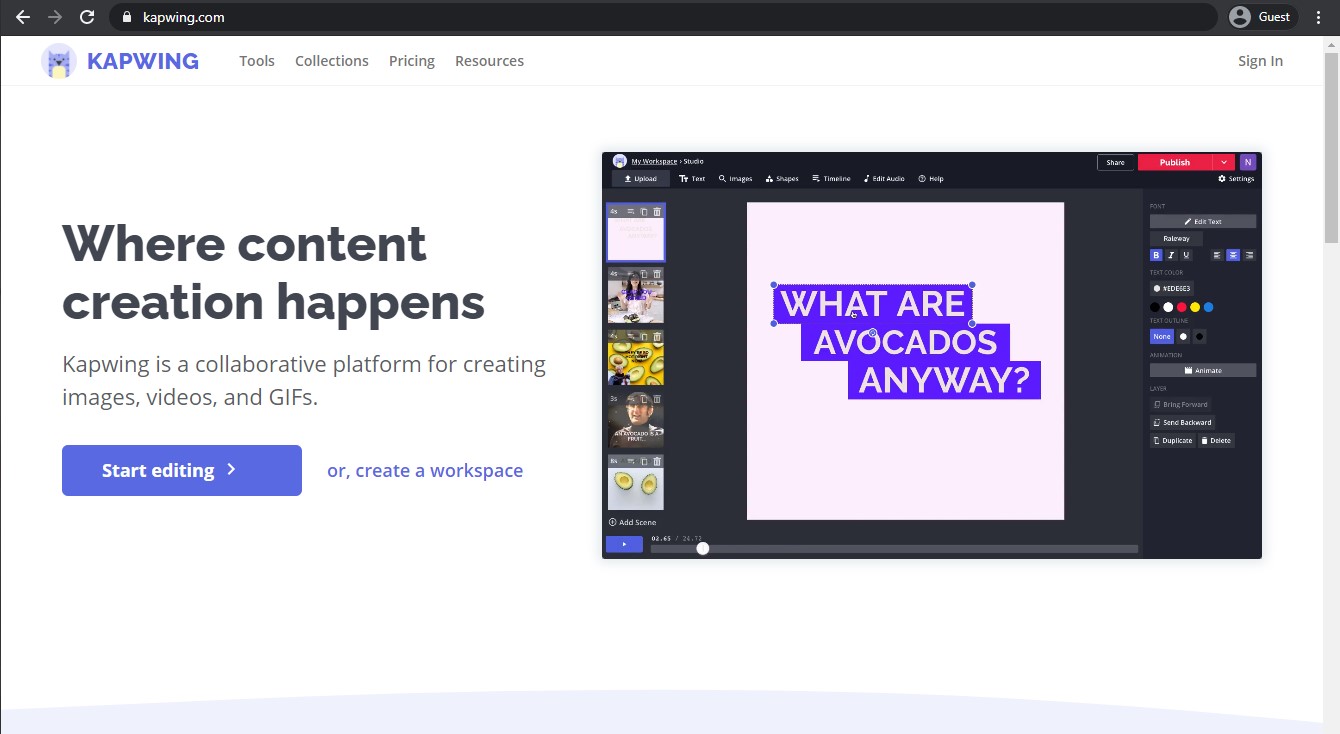
Task: Select white text outline option
Action: click(1184, 337)
